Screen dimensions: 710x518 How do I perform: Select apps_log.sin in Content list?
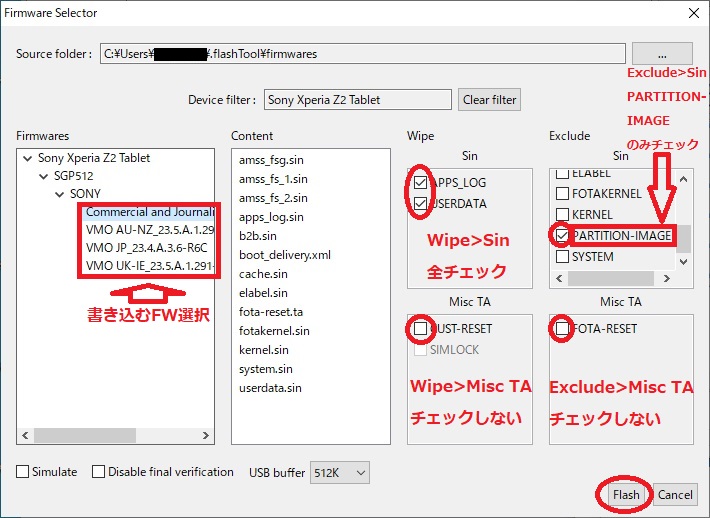pyautogui.click(x=271, y=217)
